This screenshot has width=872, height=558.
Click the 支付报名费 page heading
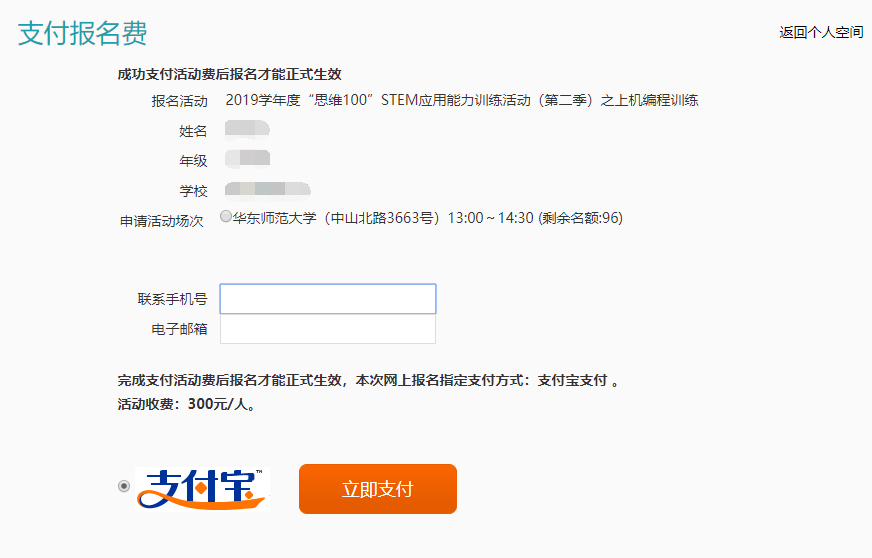82,33
